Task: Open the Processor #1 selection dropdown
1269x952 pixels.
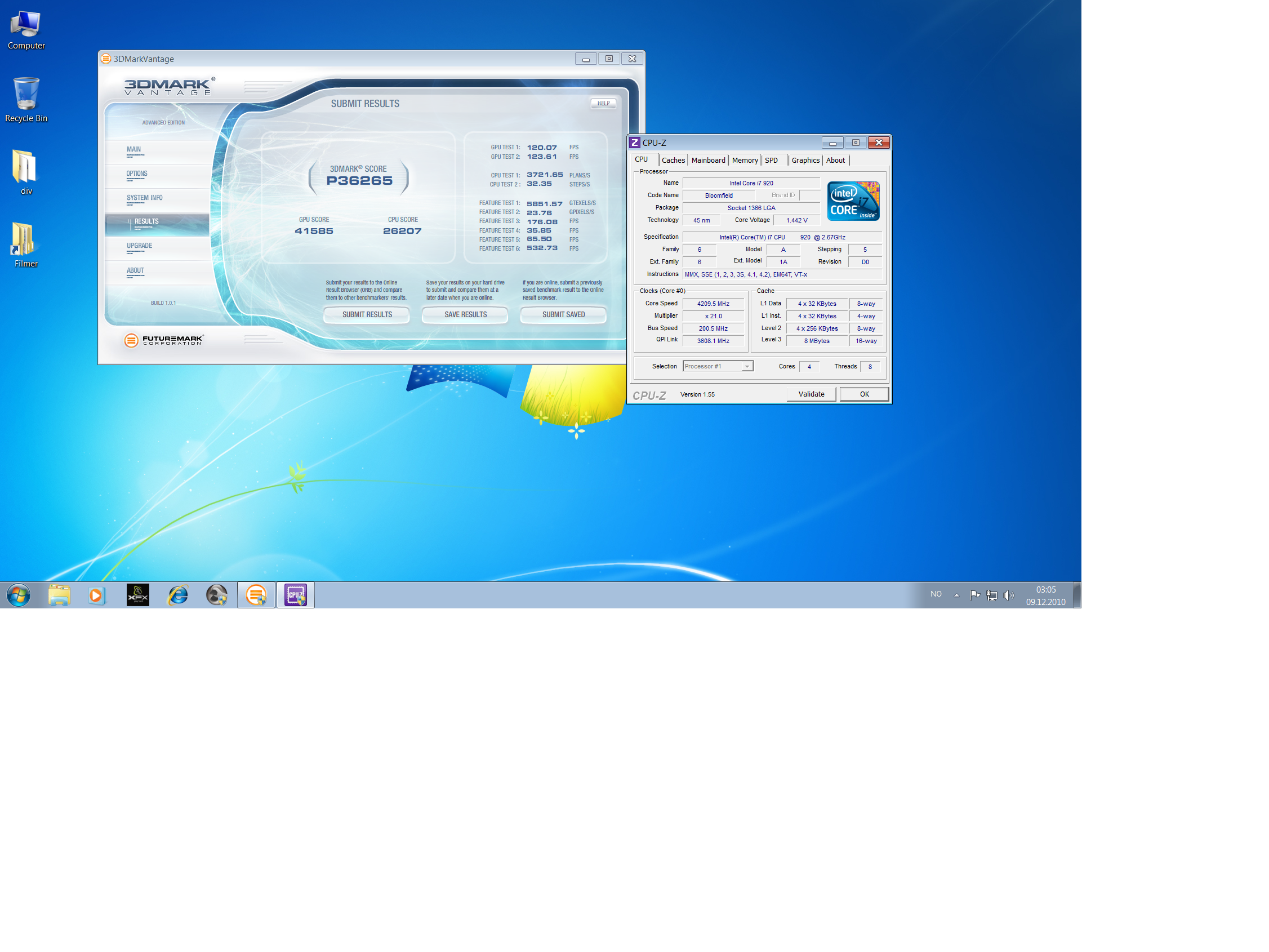Action: click(x=717, y=366)
